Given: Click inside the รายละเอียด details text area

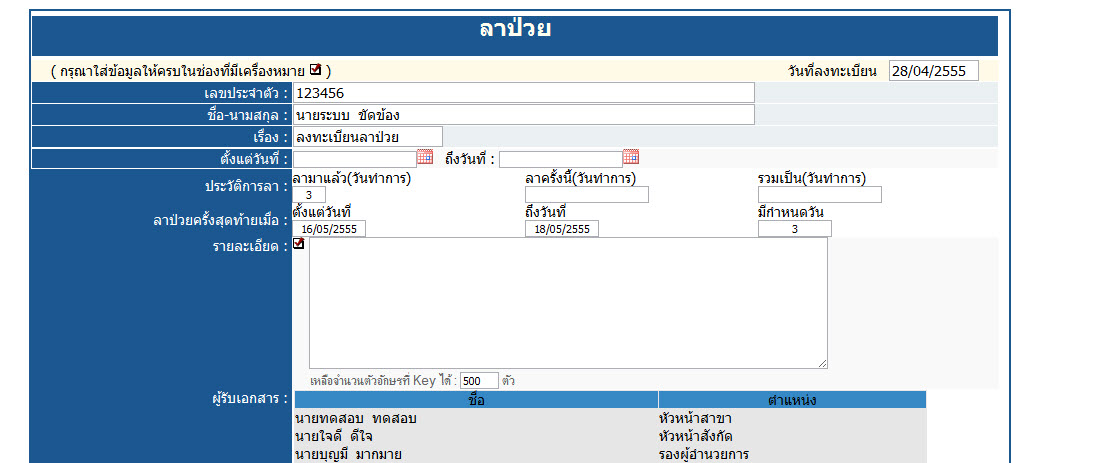Looking at the screenshot, I should (568, 303).
